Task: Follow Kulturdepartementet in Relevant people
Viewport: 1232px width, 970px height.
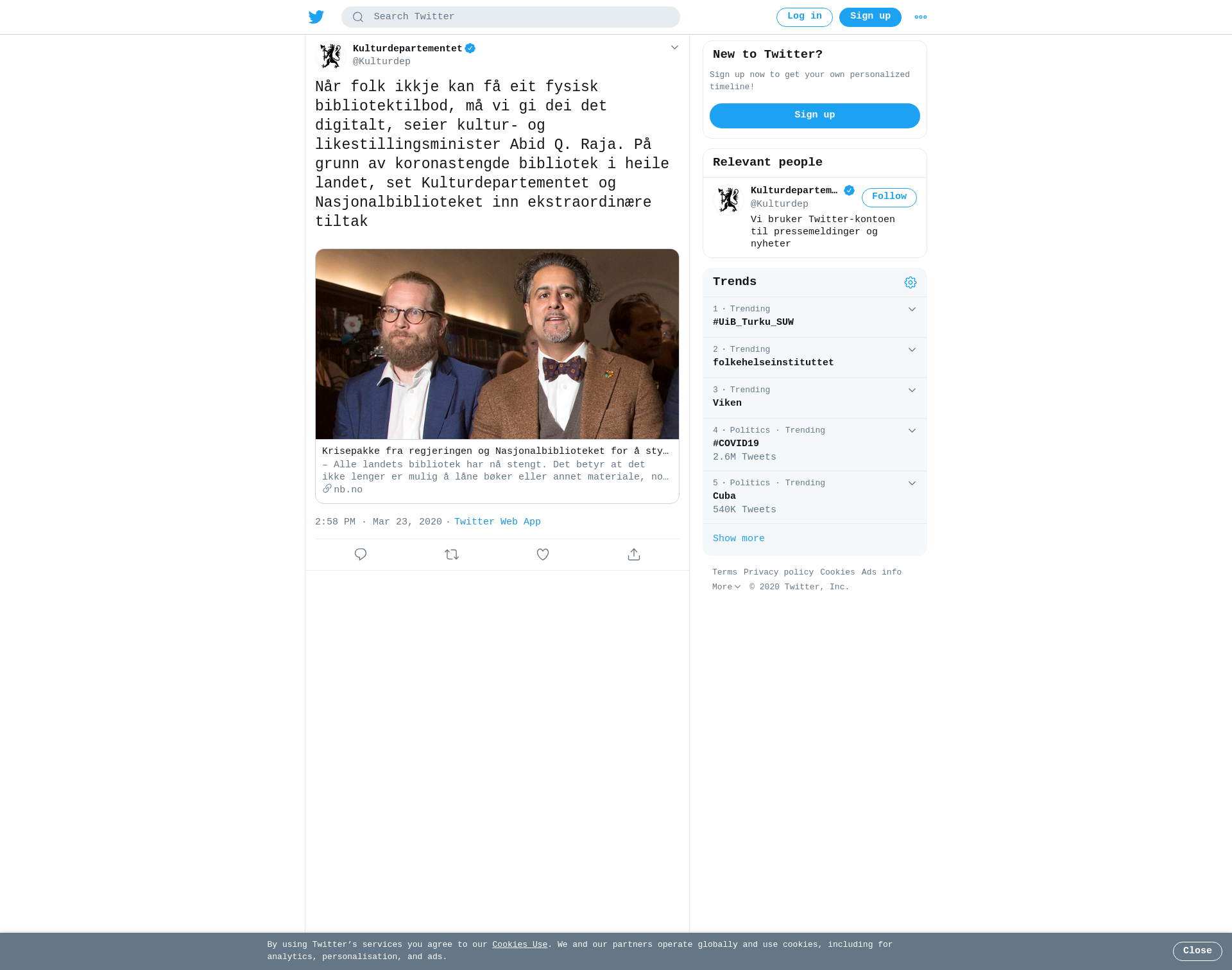Action: (889, 197)
